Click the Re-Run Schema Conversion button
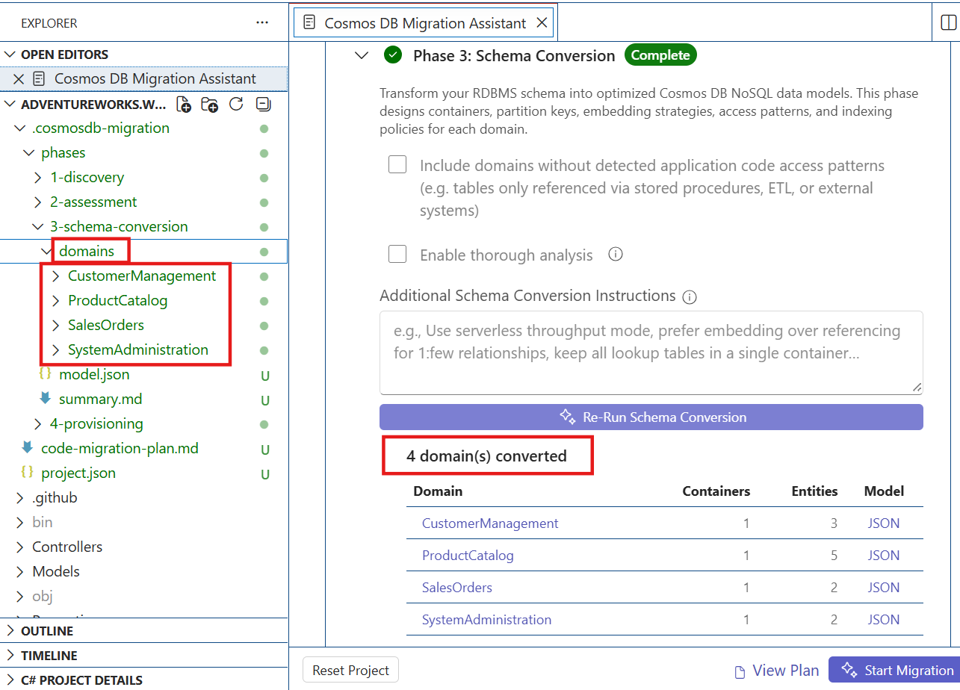The width and height of the screenshot is (960, 690). coord(651,417)
